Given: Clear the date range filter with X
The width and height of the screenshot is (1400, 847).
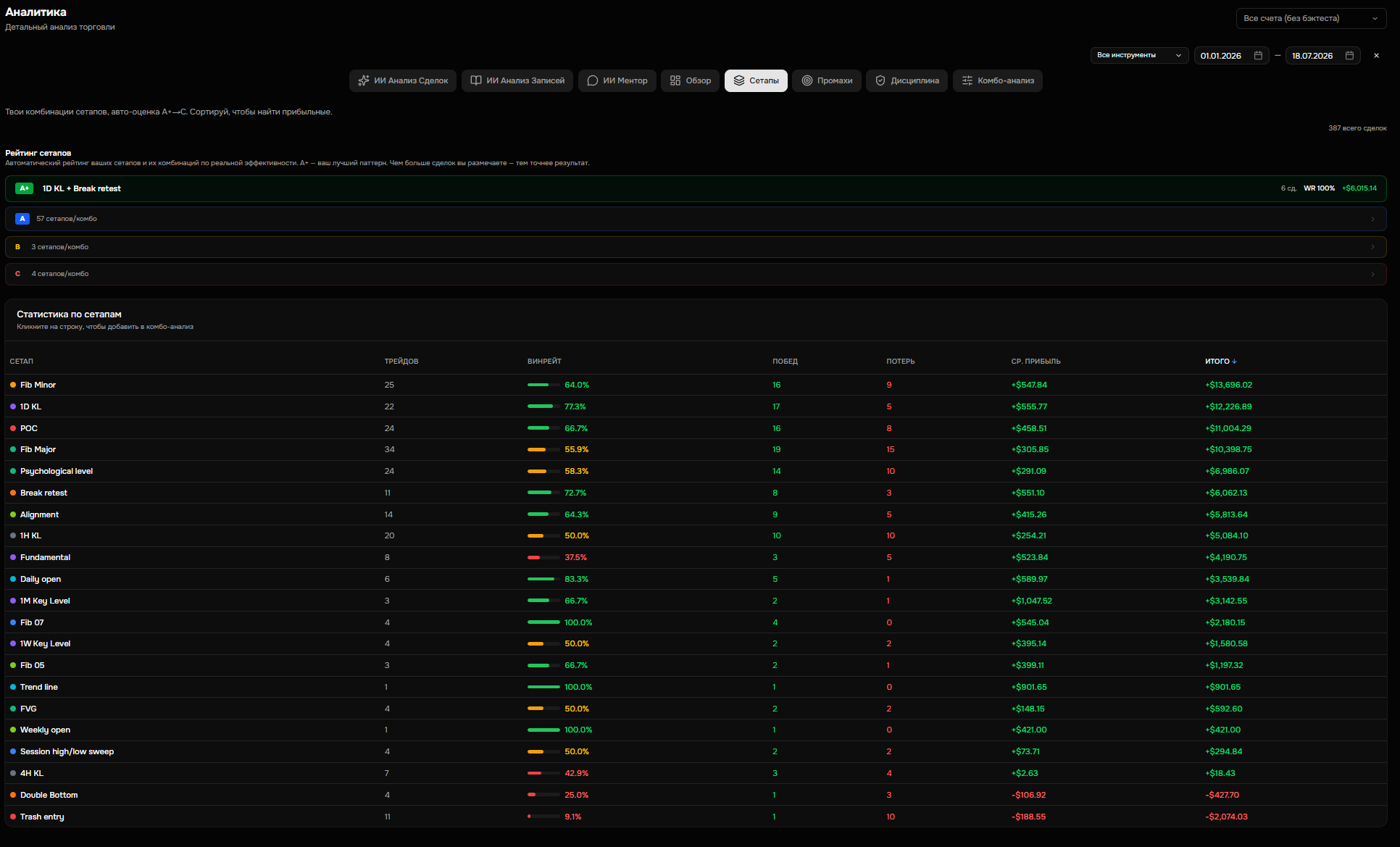Looking at the screenshot, I should click(1376, 56).
